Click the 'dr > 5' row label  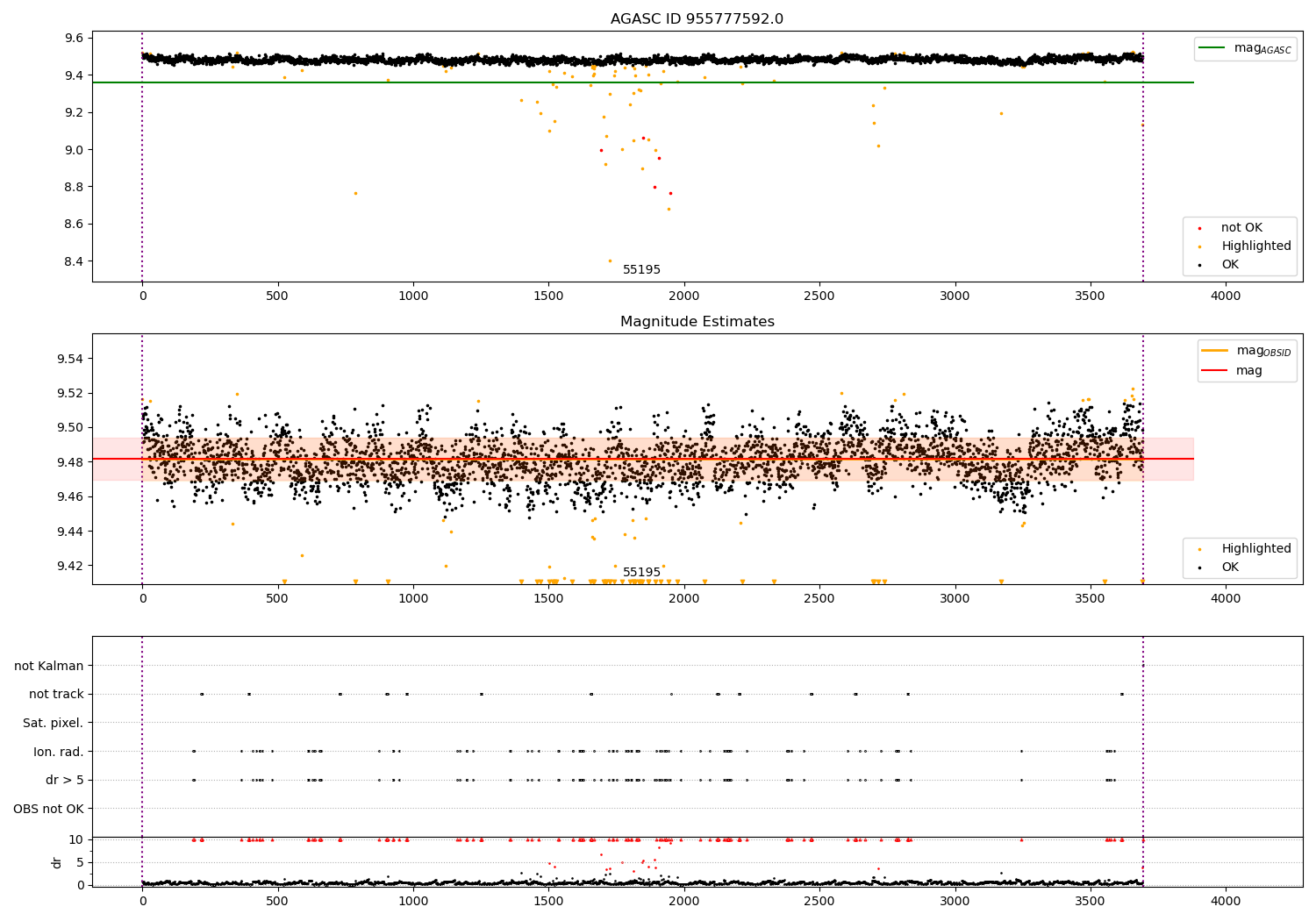(65, 781)
